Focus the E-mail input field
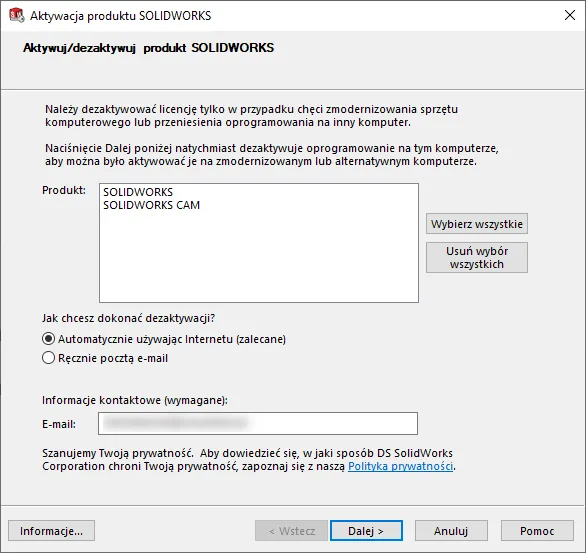586x553 pixels. pyautogui.click(x=258, y=423)
